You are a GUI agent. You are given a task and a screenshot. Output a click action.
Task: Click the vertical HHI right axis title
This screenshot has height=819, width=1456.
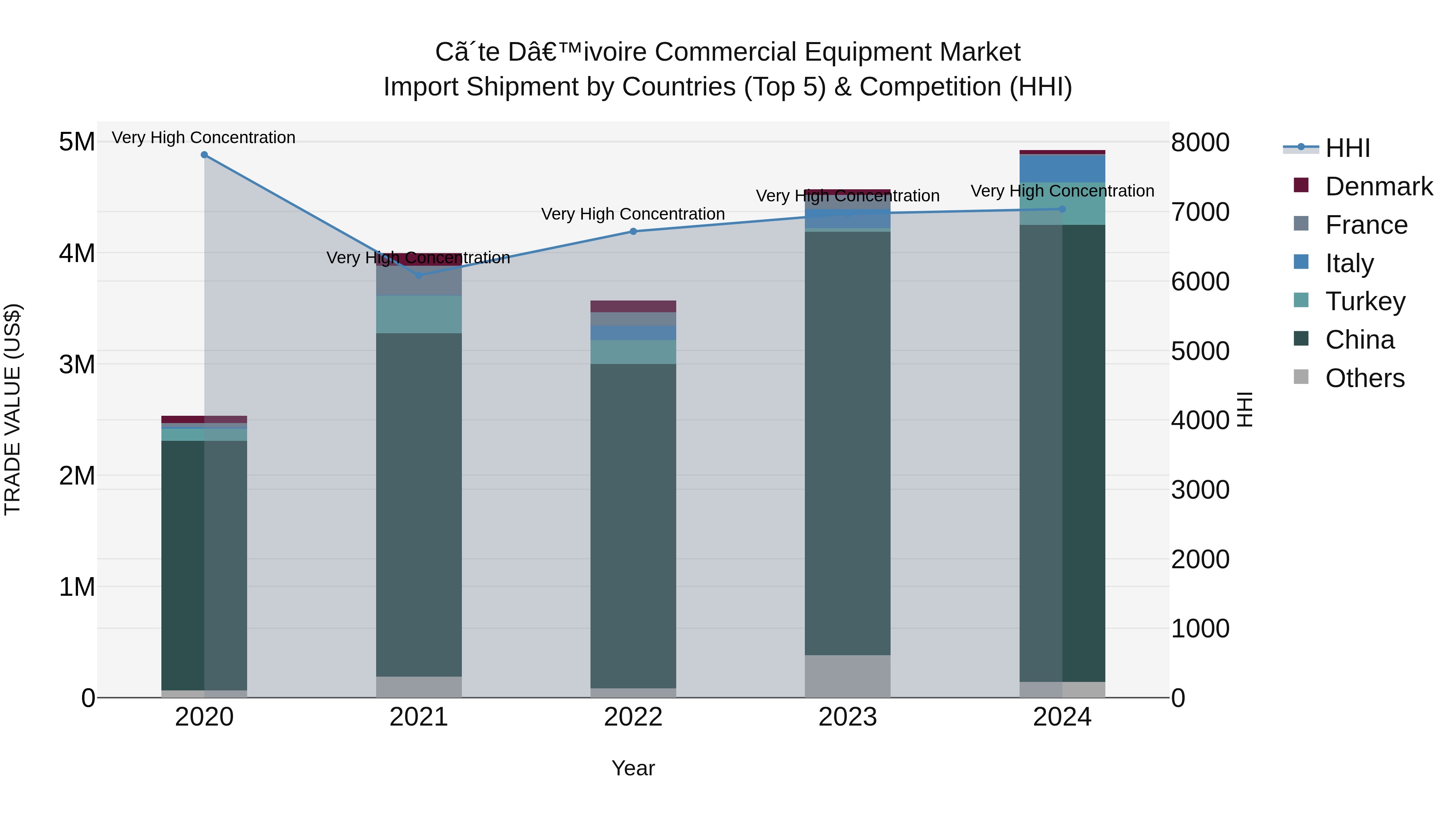[1245, 409]
